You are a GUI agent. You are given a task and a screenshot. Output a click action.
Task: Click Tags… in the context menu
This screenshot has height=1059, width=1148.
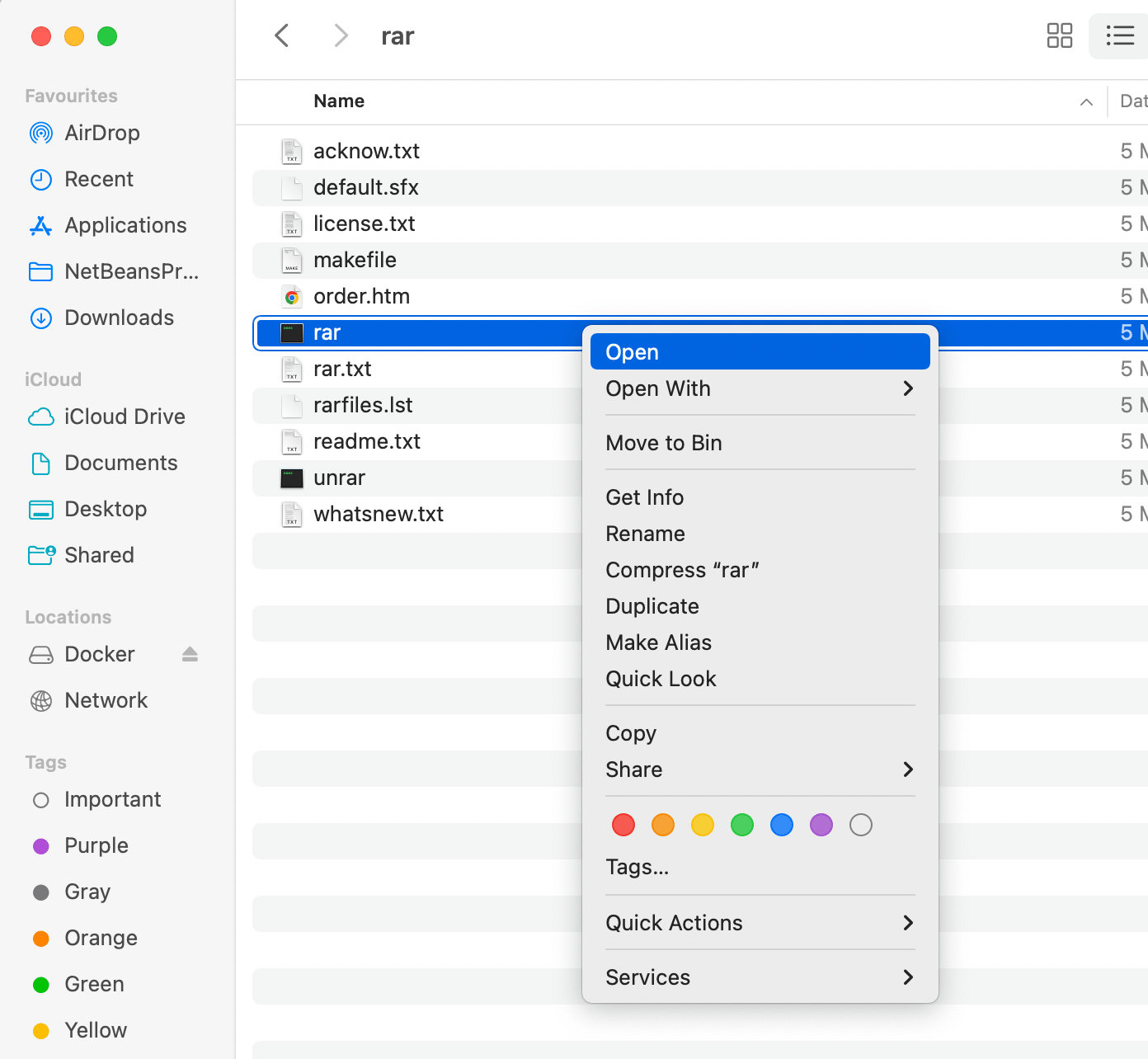click(637, 867)
